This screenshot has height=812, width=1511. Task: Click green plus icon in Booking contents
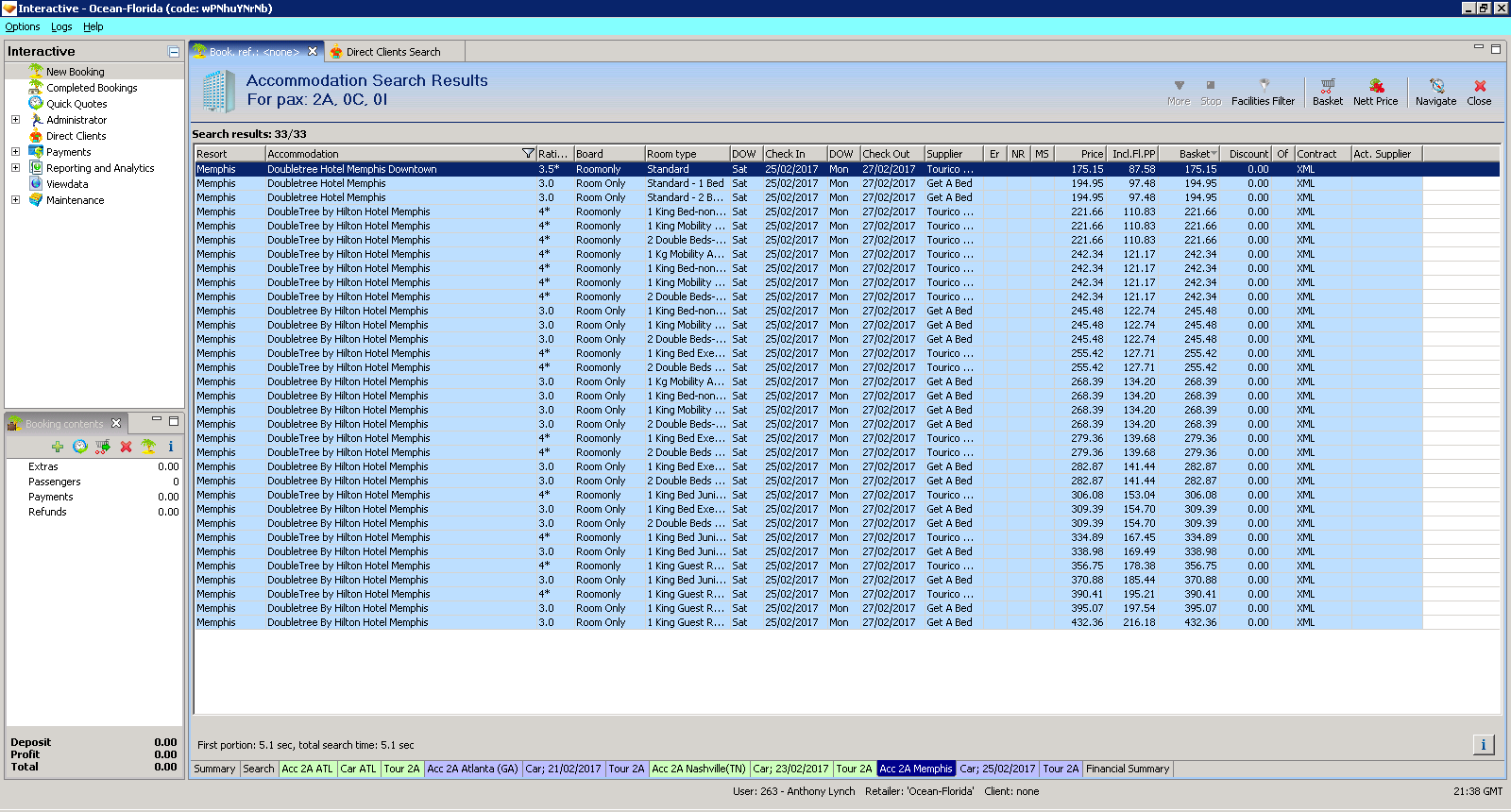[x=58, y=447]
